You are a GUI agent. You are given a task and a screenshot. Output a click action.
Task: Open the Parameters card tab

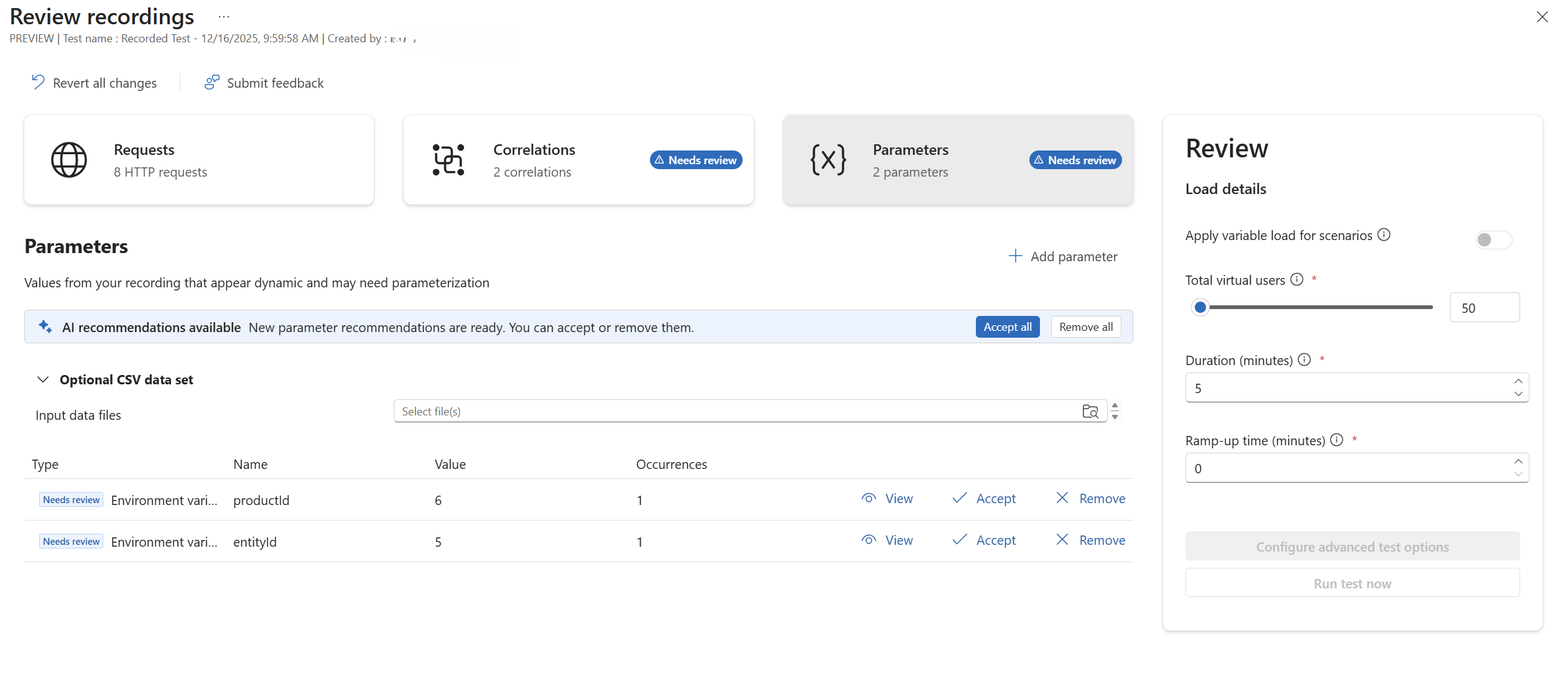tap(957, 160)
